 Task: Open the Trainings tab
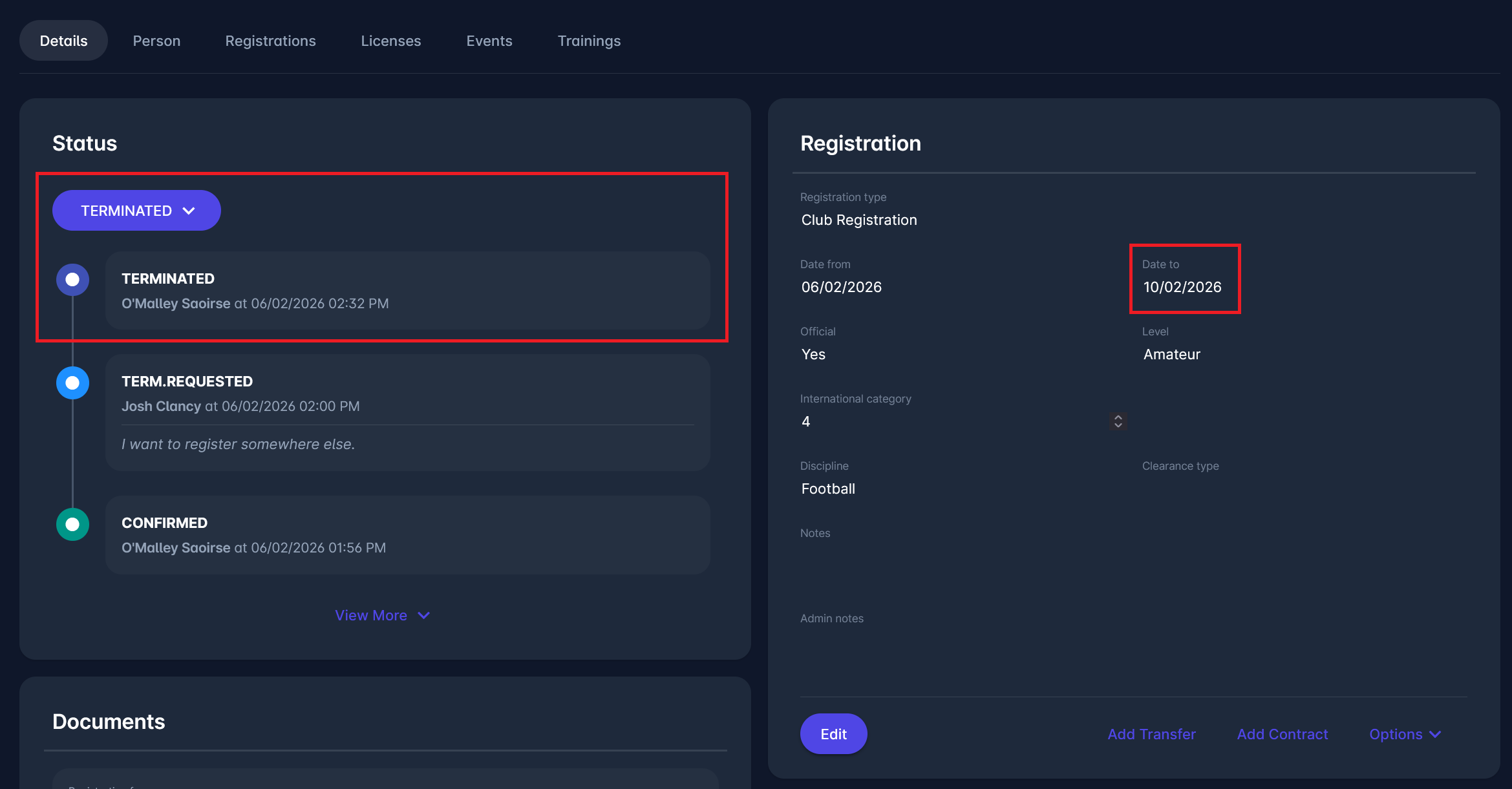click(589, 41)
